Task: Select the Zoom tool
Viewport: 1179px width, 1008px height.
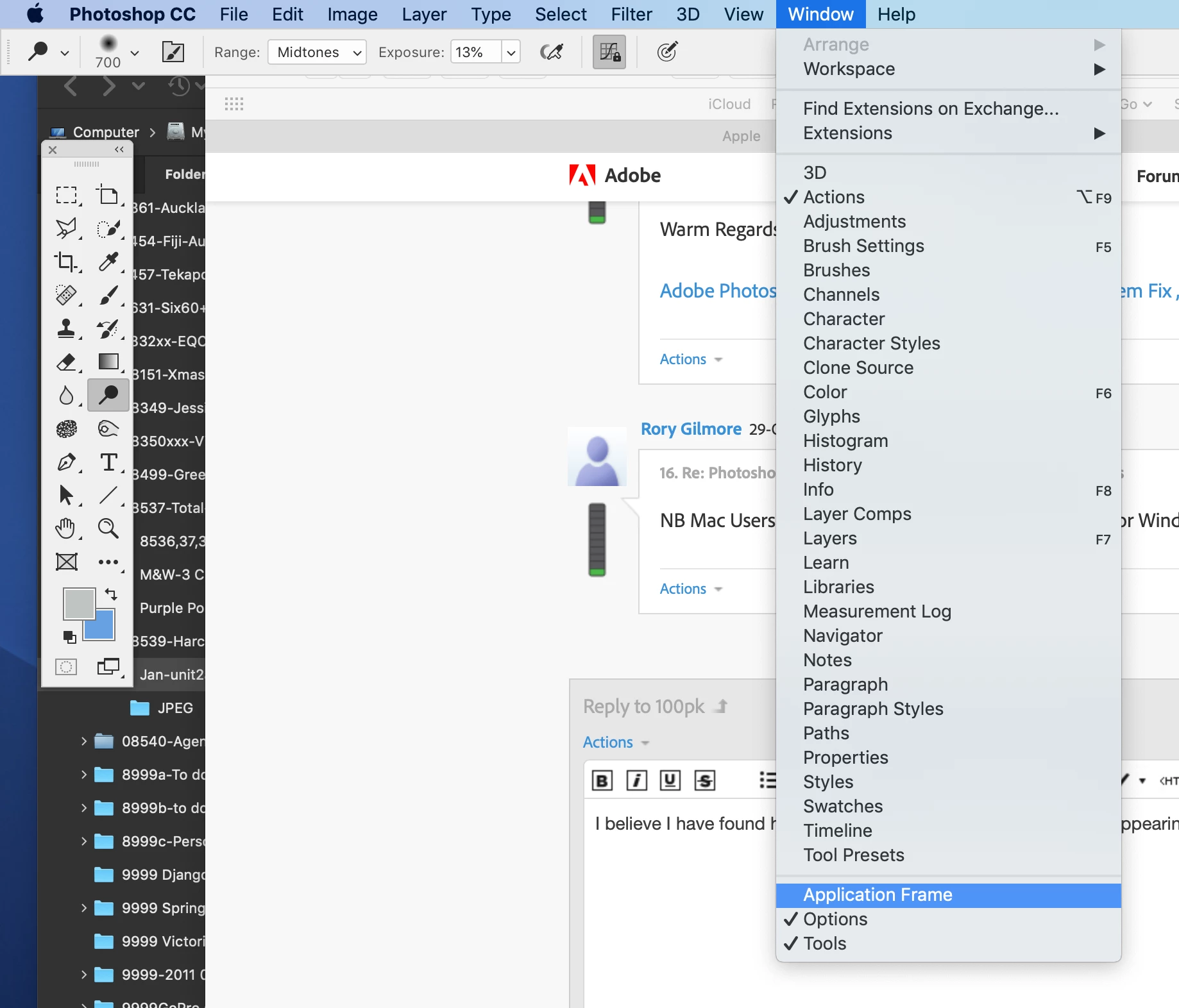Action: [108, 528]
